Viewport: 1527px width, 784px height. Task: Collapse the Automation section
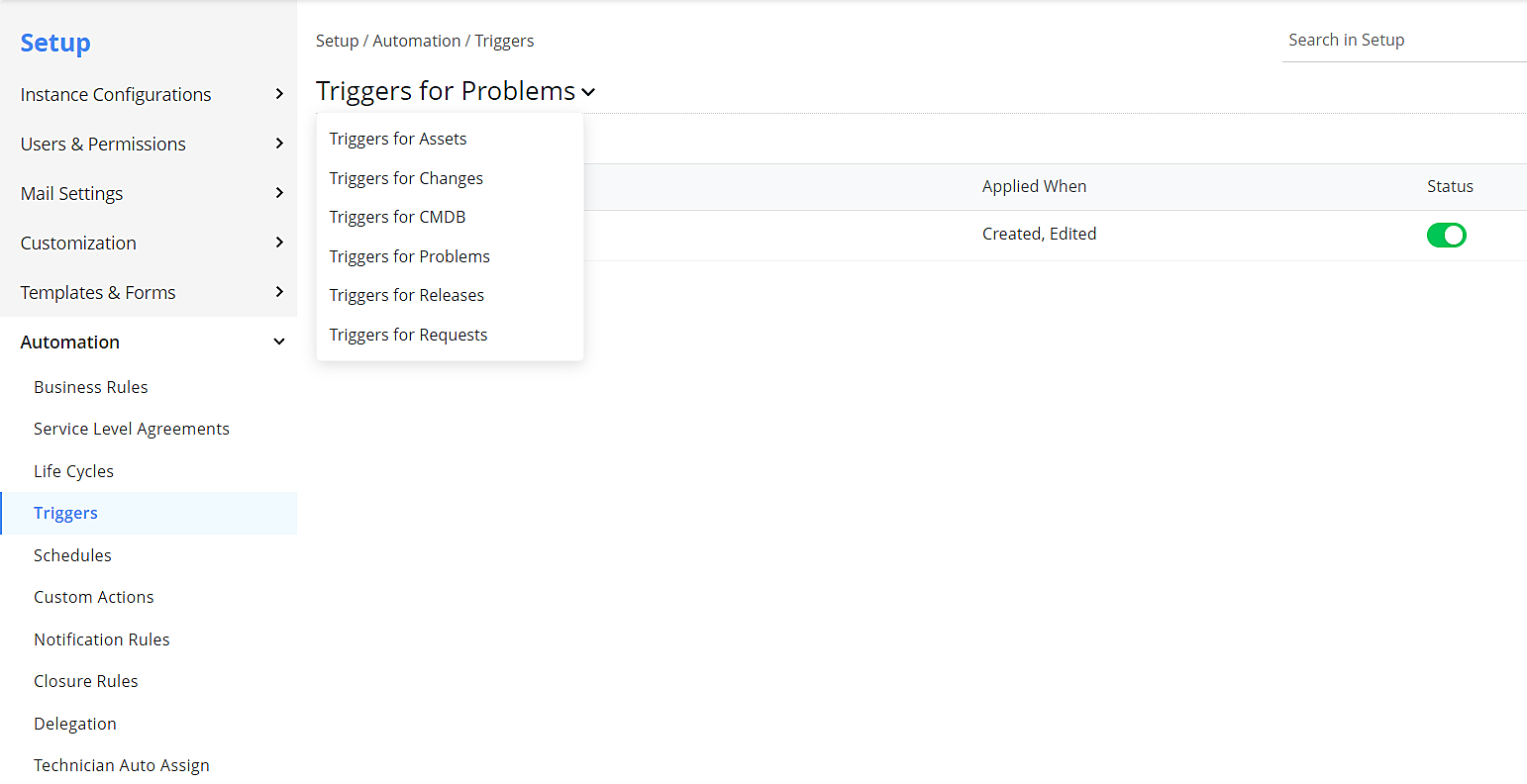[279, 342]
